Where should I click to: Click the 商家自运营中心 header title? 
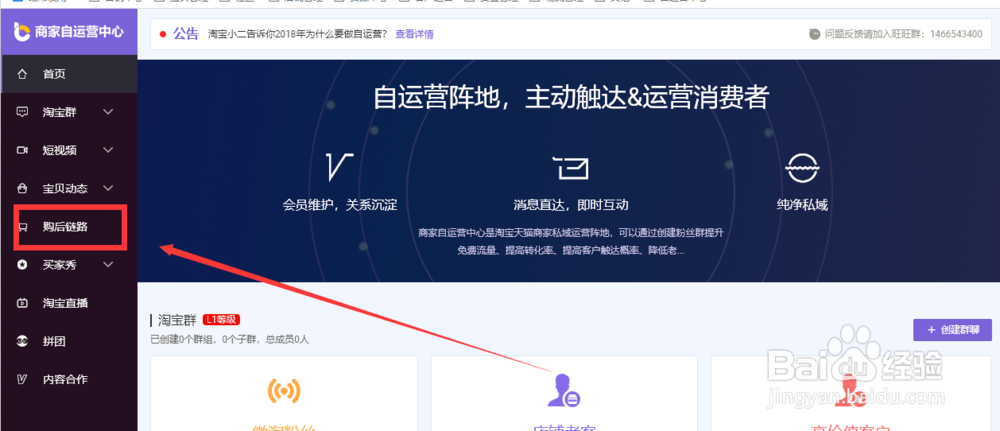tap(80, 32)
